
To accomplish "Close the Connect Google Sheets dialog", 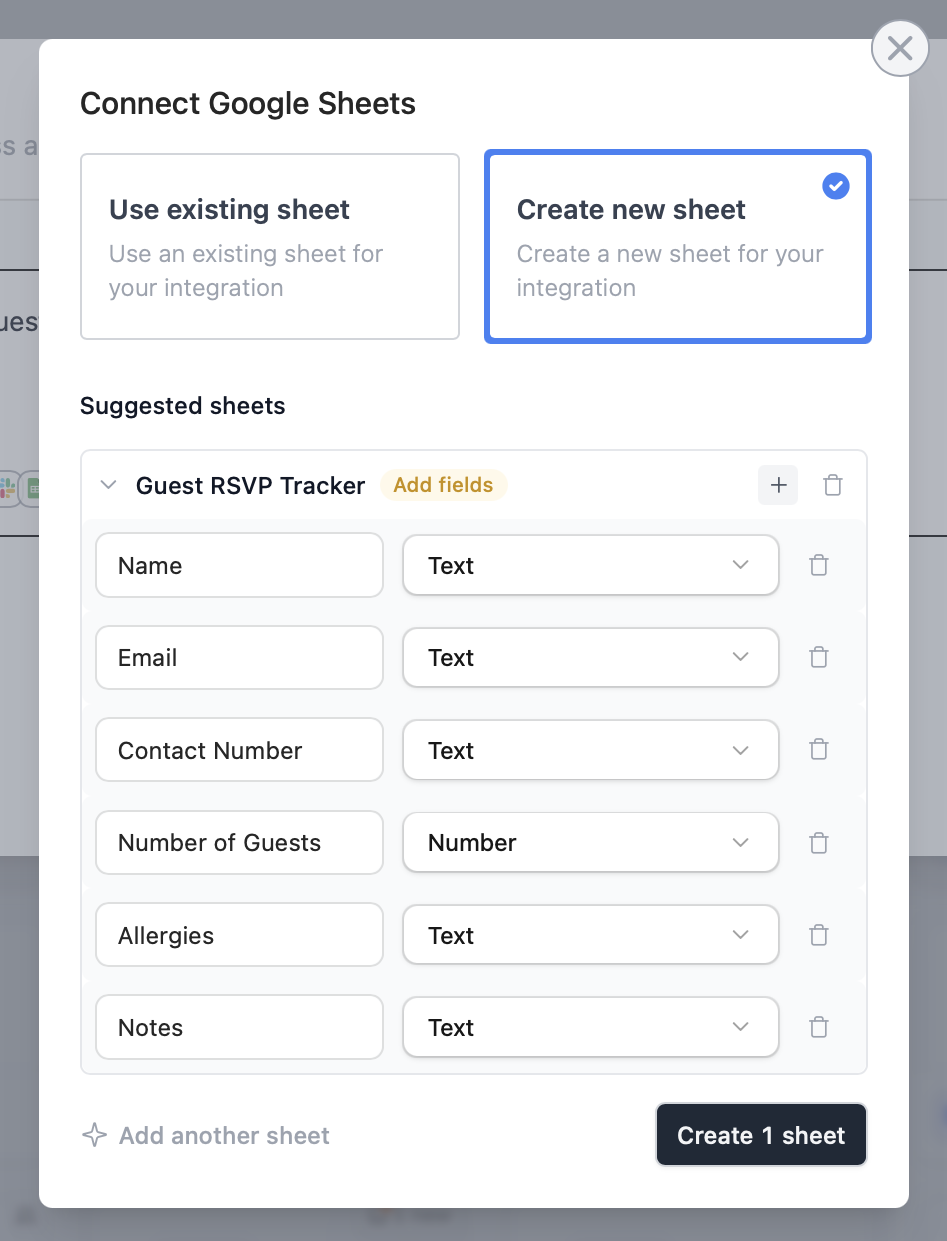I will point(900,48).
